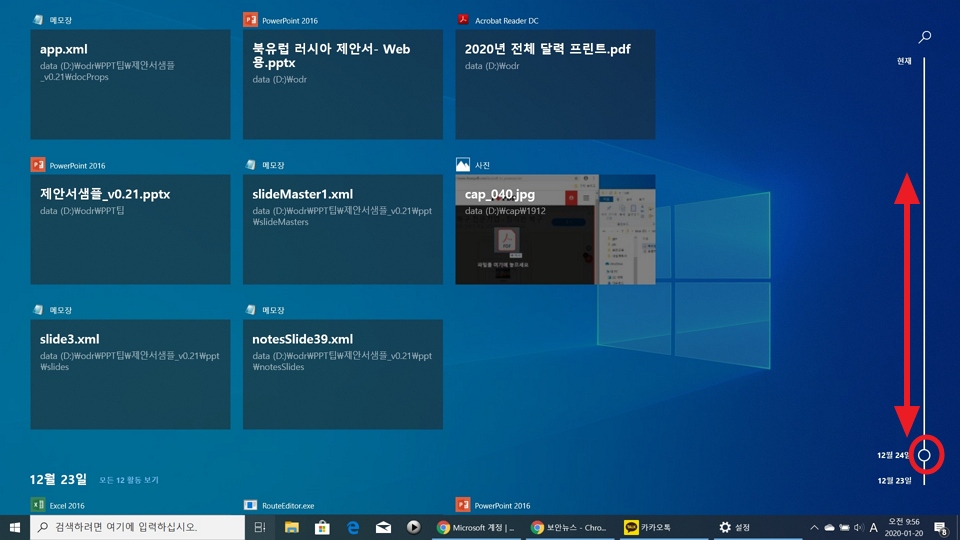
Task: Open slide3.xml activity card
Action: pyautogui.click(x=130, y=374)
